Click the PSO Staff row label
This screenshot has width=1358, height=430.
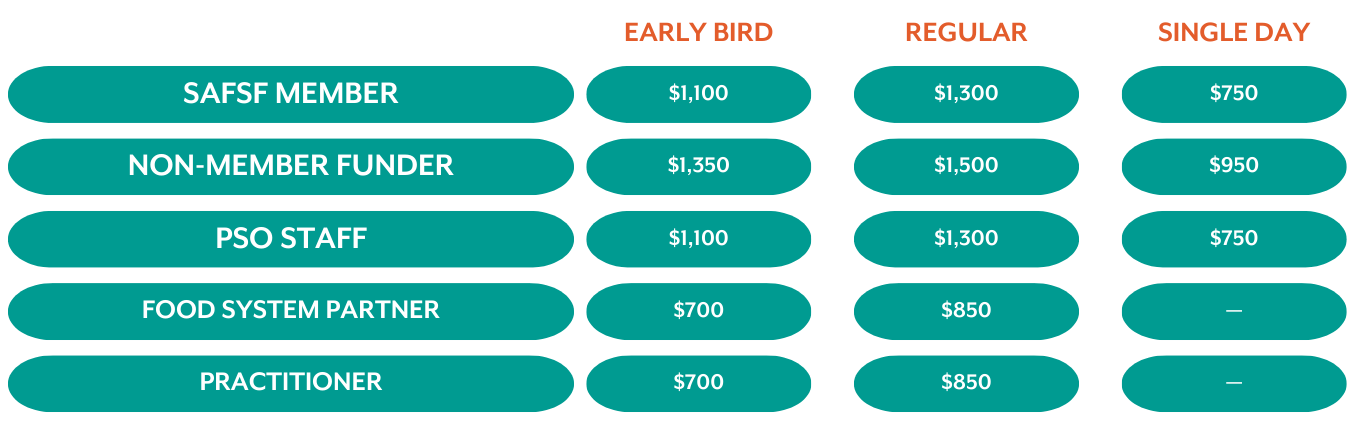(x=291, y=238)
